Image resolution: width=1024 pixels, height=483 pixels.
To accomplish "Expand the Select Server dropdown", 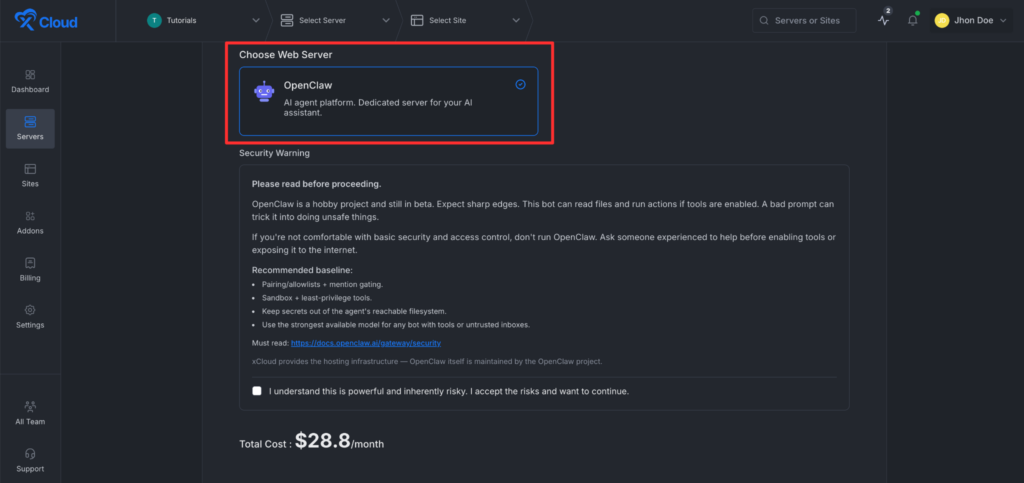I will [335, 20].
